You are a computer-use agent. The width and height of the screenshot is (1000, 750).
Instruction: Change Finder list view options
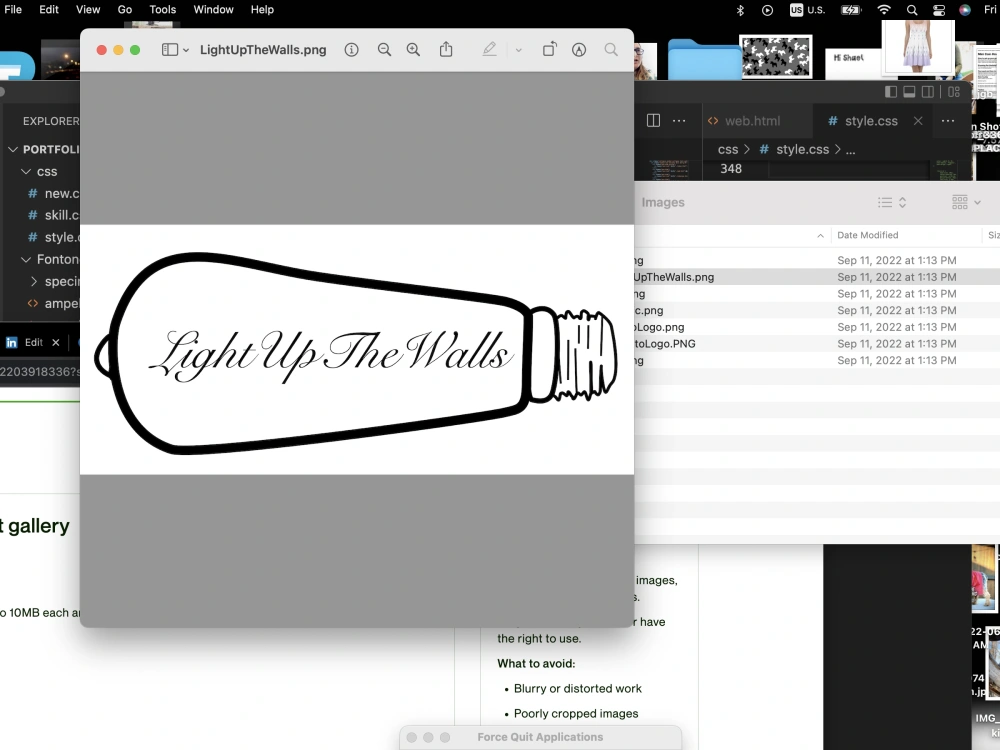892,202
